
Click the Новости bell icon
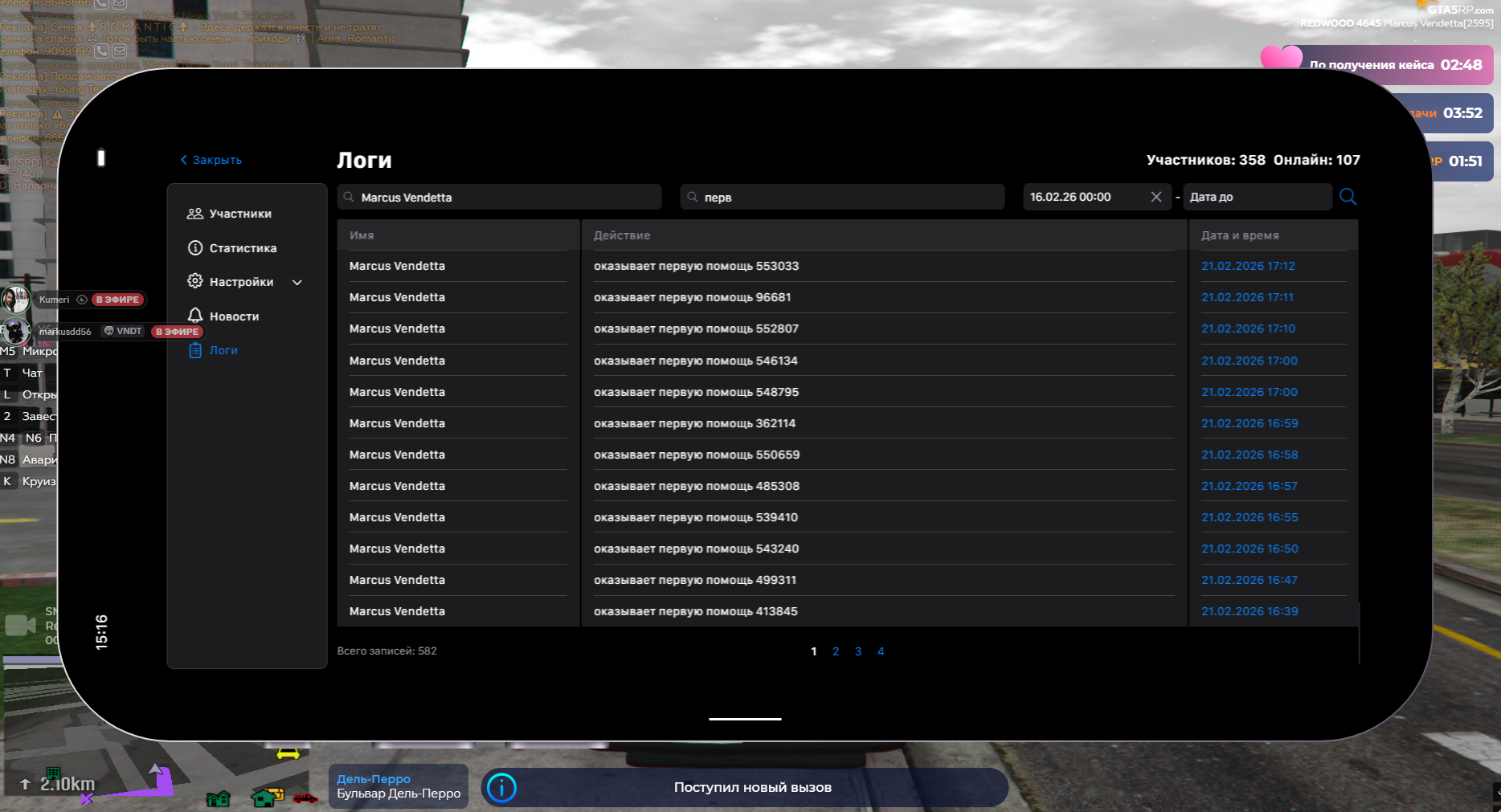(195, 316)
